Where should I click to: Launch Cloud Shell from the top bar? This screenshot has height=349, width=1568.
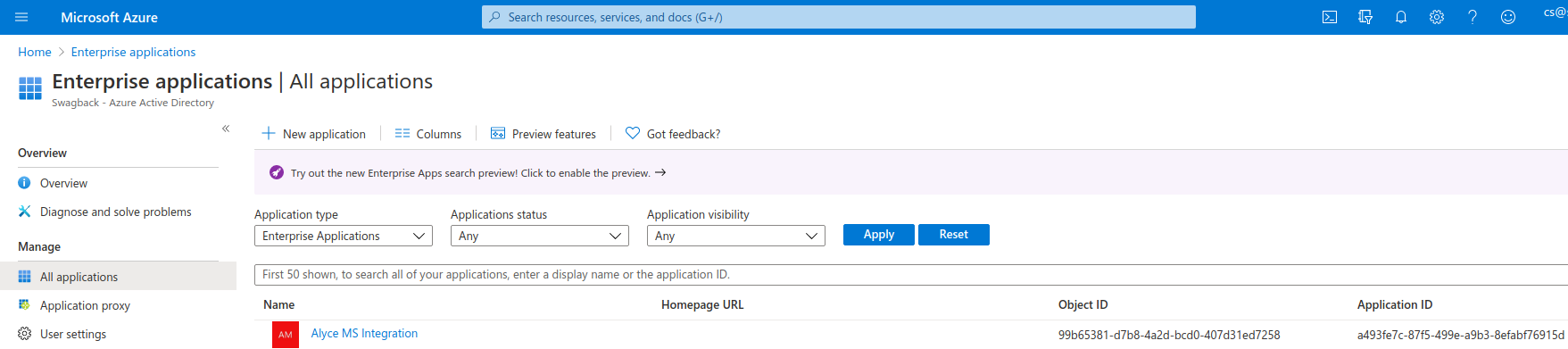coord(1330,17)
